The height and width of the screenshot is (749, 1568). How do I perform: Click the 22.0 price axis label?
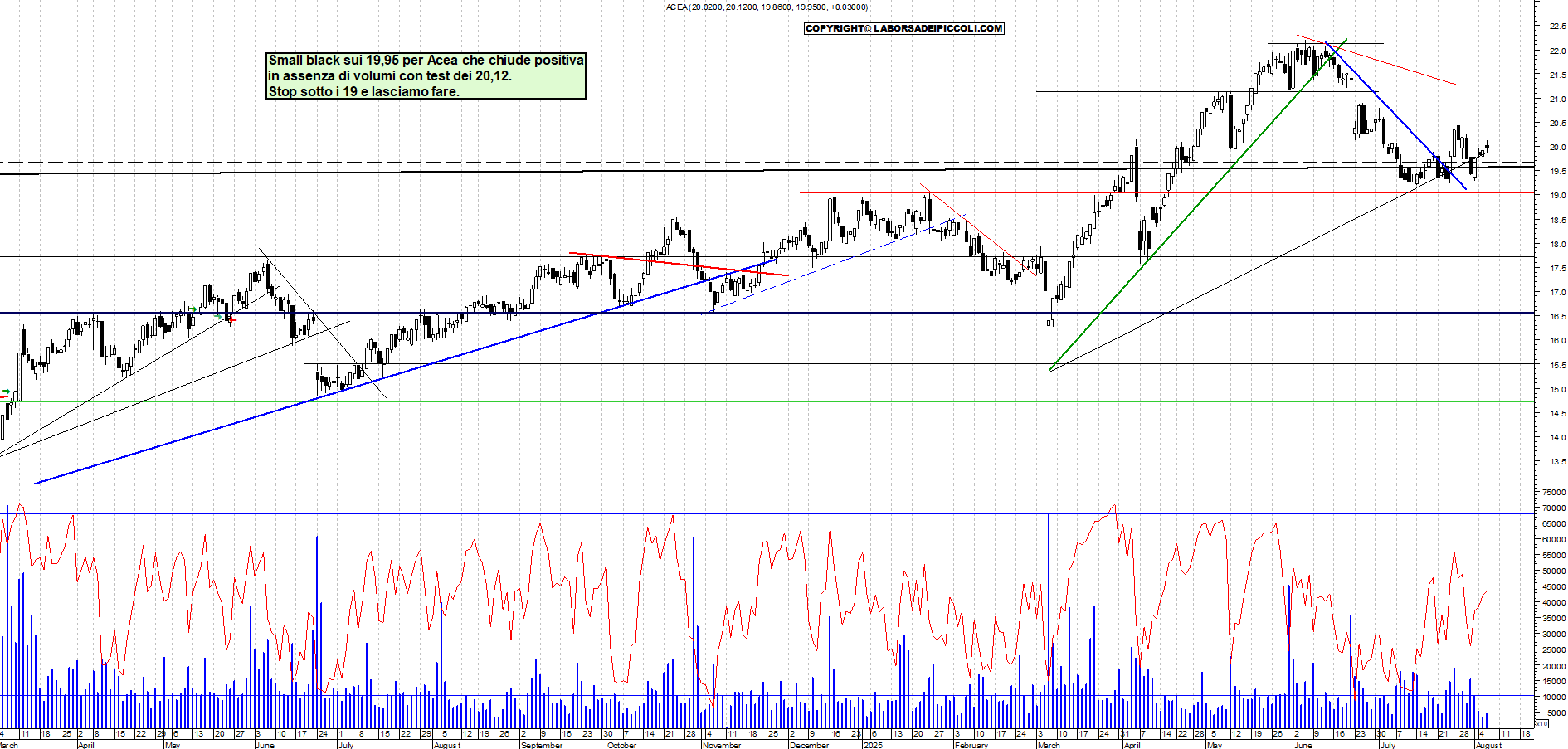click(1557, 51)
